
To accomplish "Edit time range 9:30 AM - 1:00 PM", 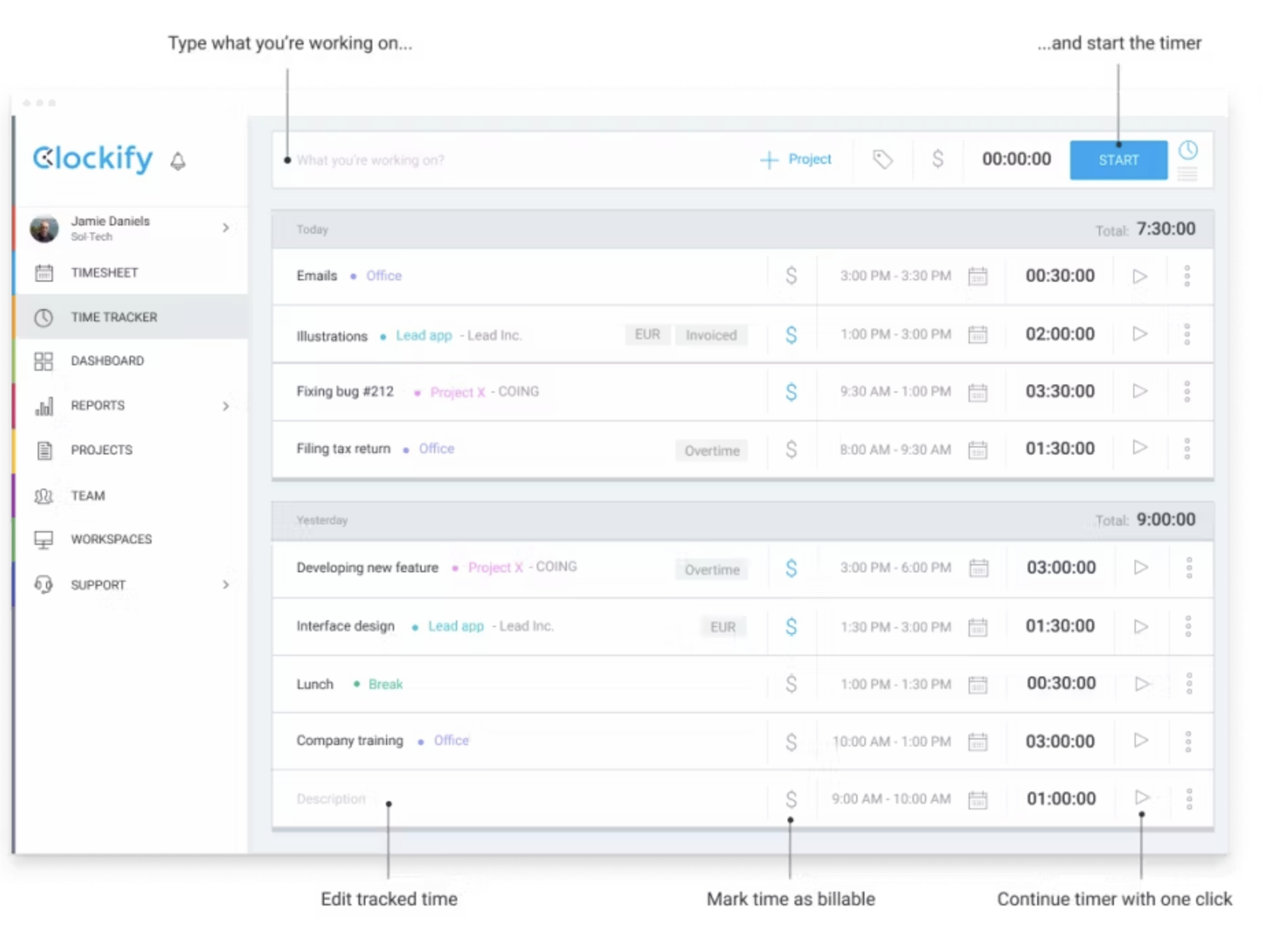I will 895,391.
